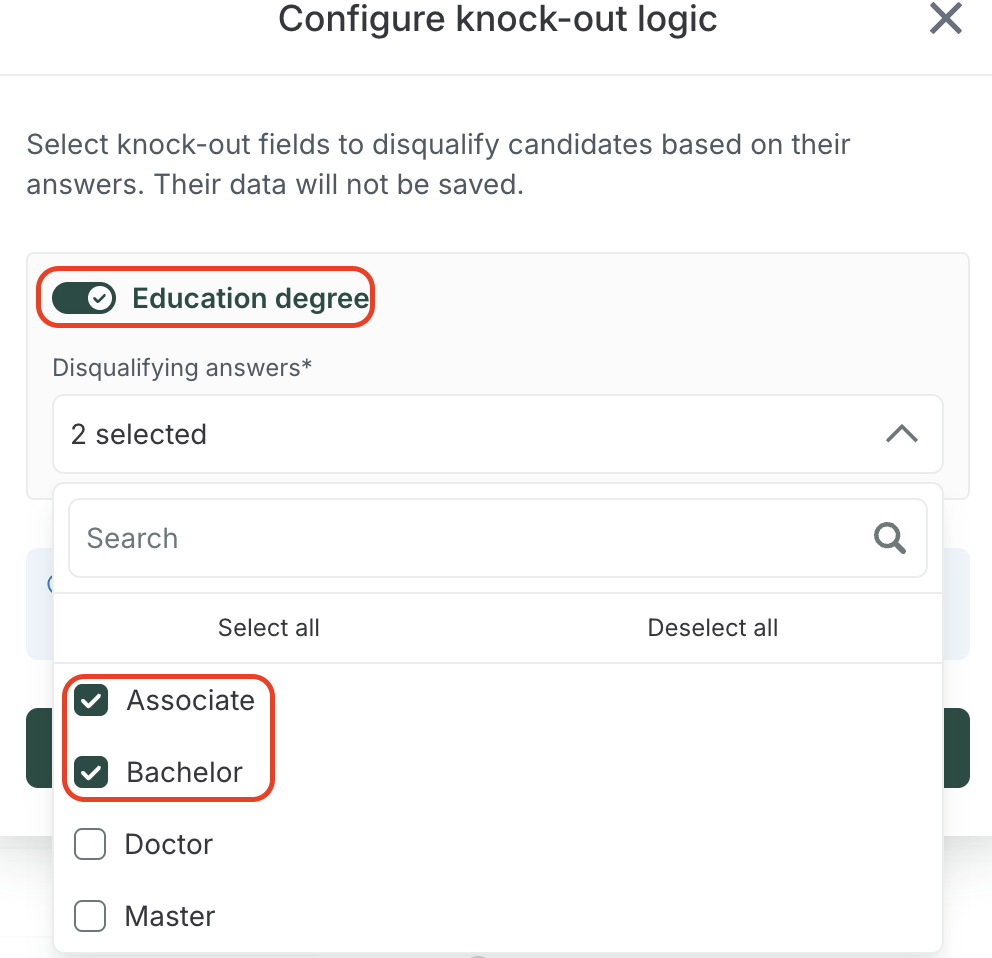
Task: Click the '2 selected' dropdown field
Action: tap(450, 434)
